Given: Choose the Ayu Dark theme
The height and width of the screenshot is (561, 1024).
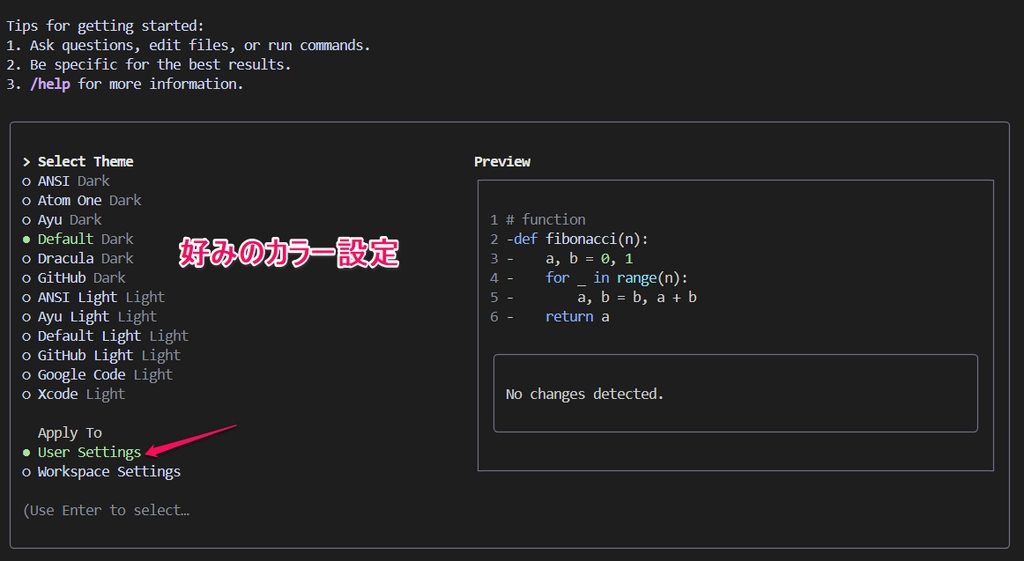Looking at the screenshot, I should [62, 219].
